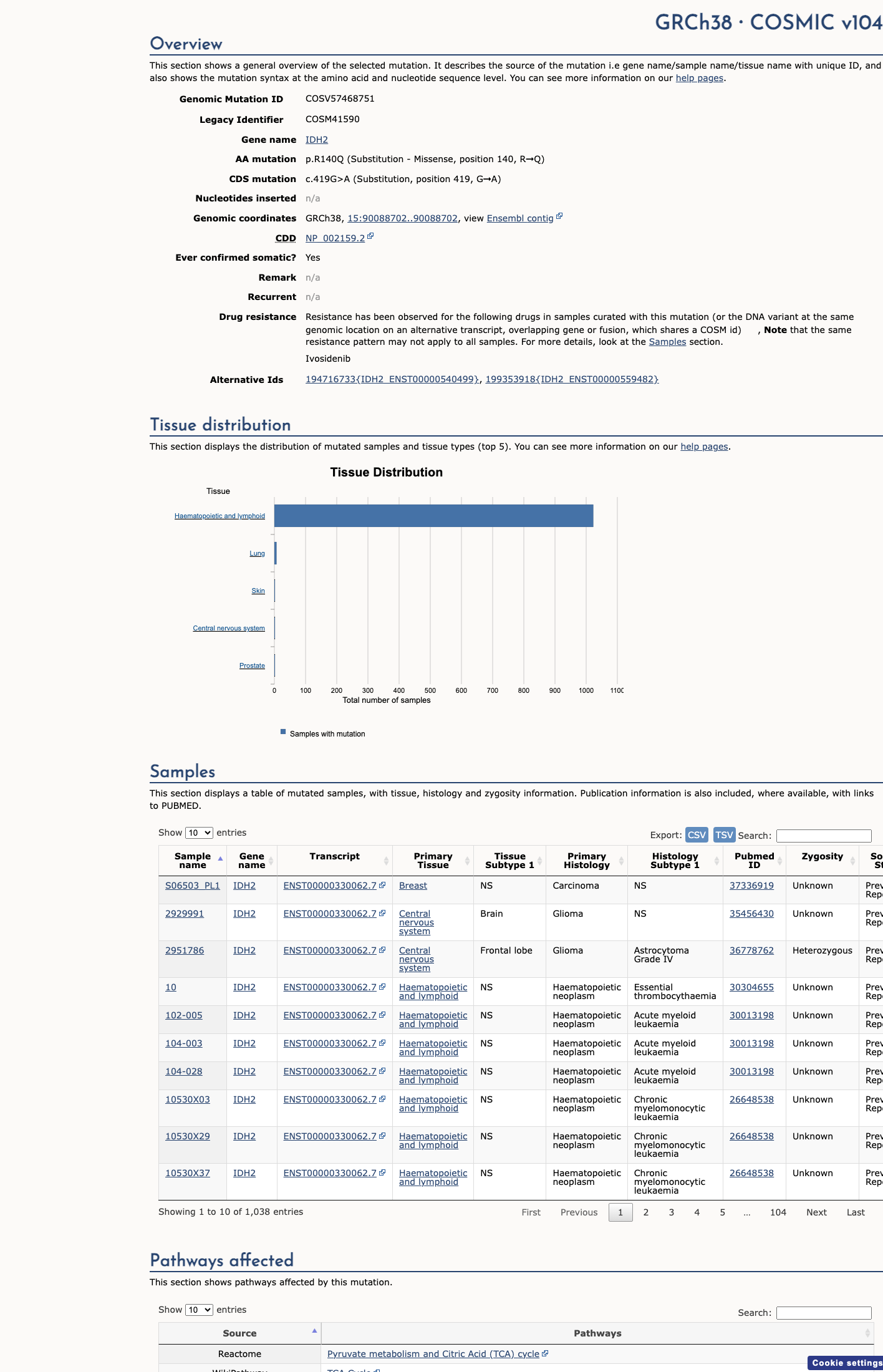Open transcript external icon in 10530X37 row

coord(382,1172)
